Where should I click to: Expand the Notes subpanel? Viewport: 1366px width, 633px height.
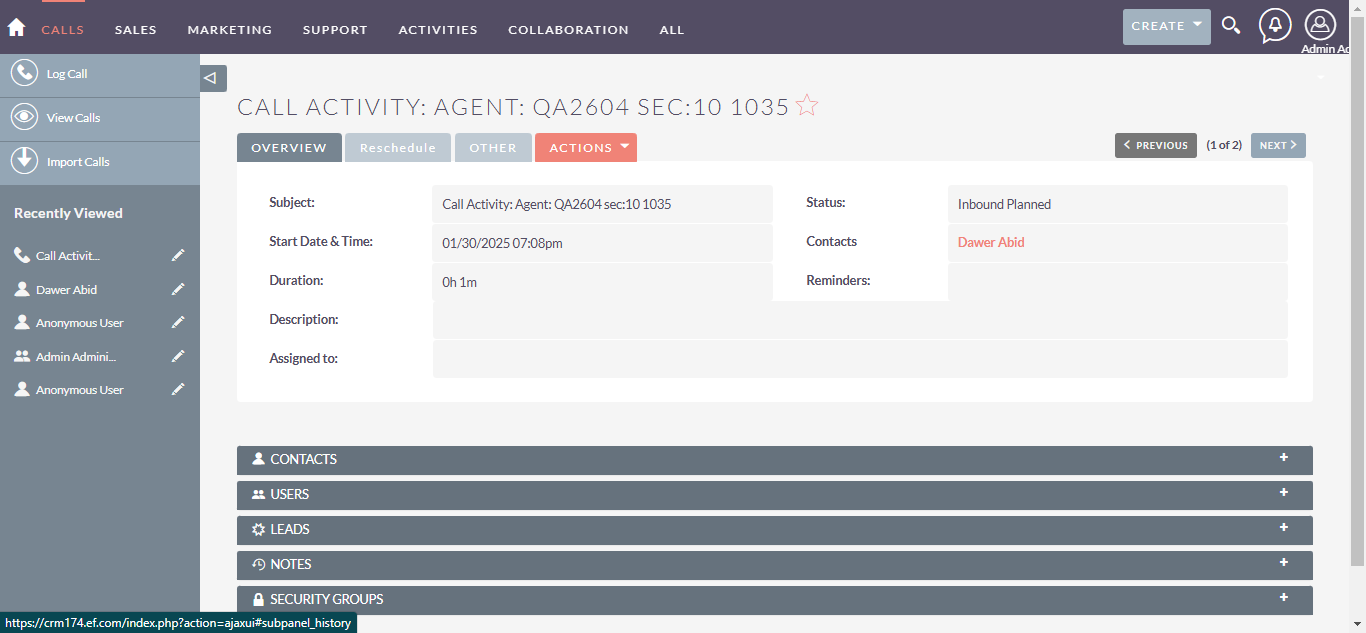[1283, 563]
